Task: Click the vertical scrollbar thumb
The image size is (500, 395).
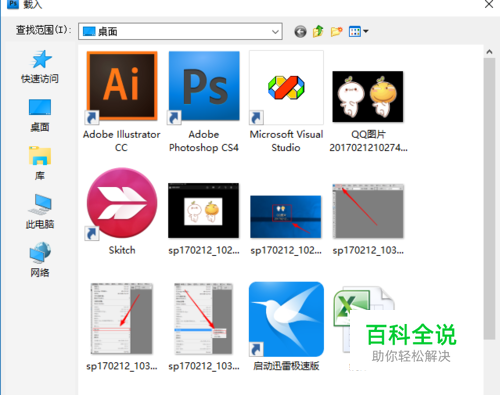Action: pyautogui.click(x=489, y=199)
